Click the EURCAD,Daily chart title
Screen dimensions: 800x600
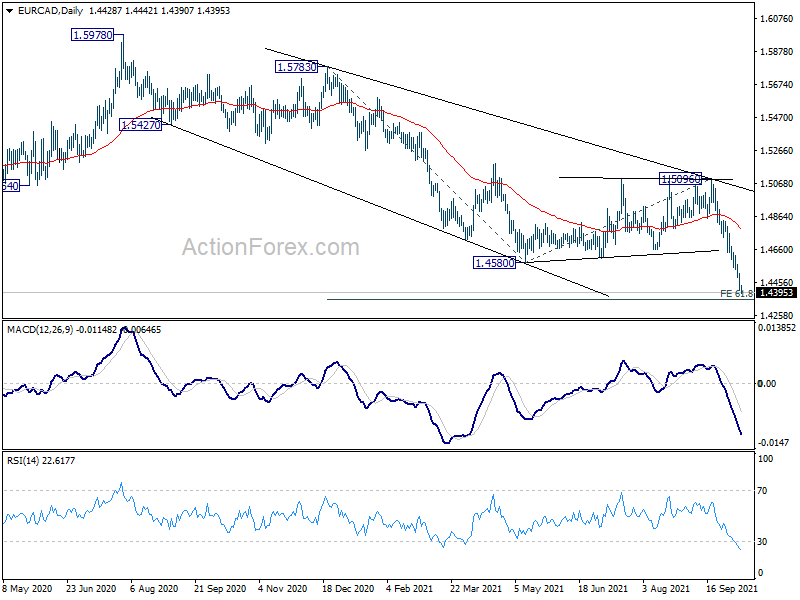[x=50, y=11]
